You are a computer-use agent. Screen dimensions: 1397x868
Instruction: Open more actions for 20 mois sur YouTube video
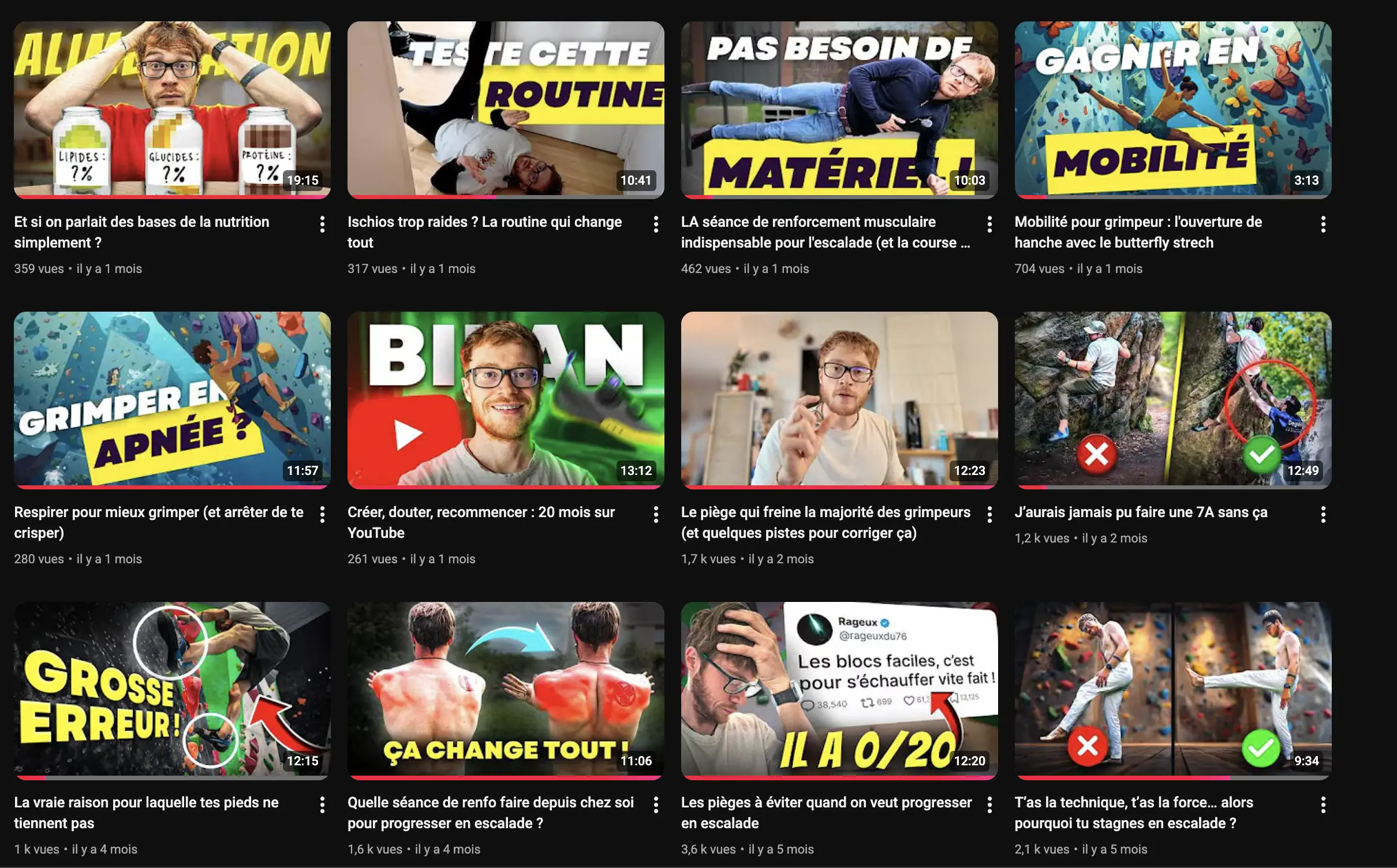tap(656, 514)
